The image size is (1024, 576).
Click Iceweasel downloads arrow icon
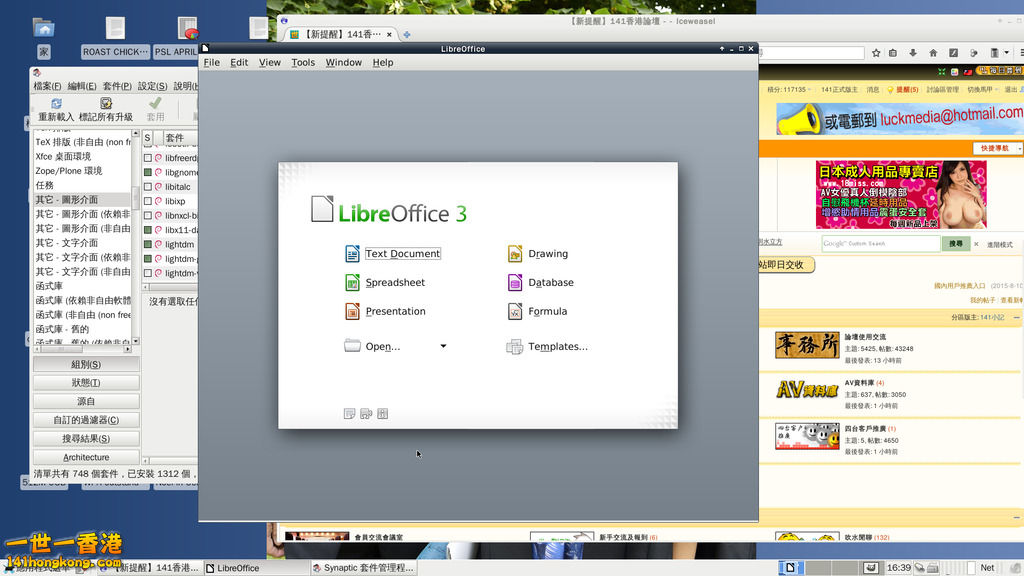(x=913, y=53)
